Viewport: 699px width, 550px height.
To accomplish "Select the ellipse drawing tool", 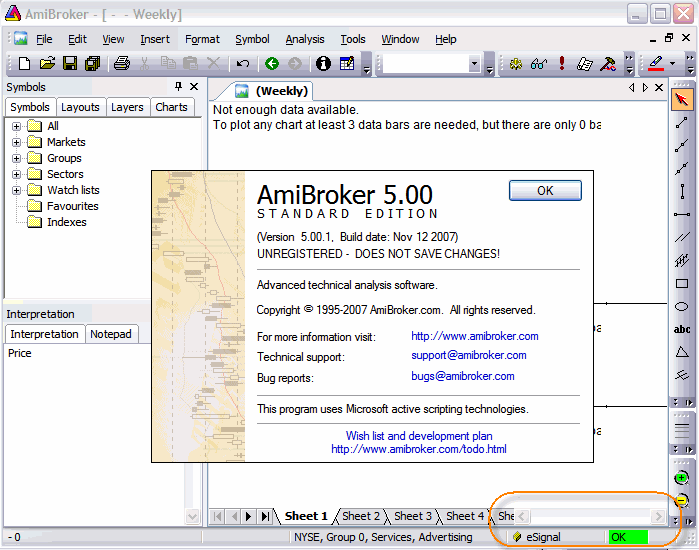I will tap(682, 307).
